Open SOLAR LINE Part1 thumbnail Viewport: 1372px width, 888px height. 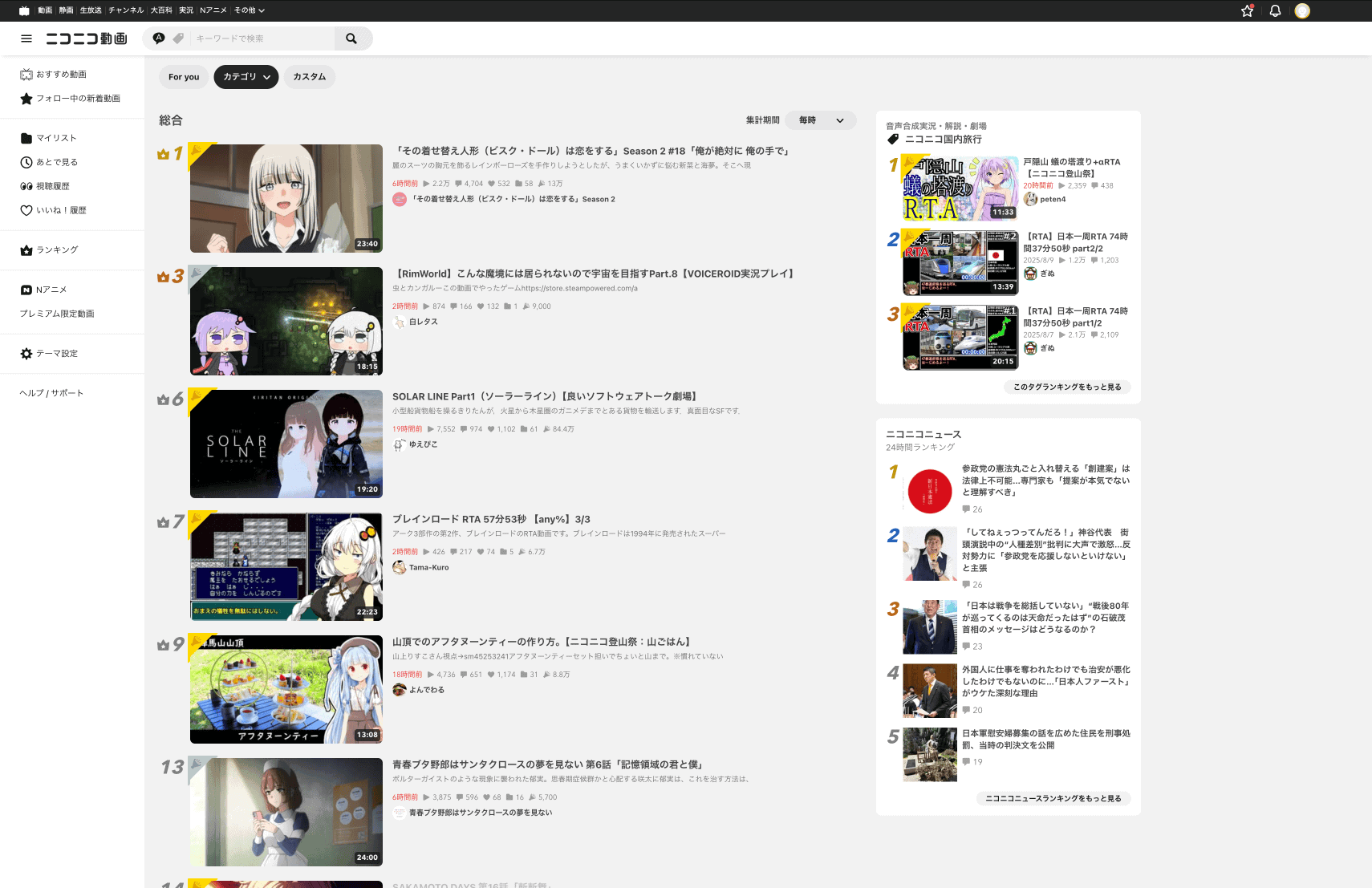point(286,444)
